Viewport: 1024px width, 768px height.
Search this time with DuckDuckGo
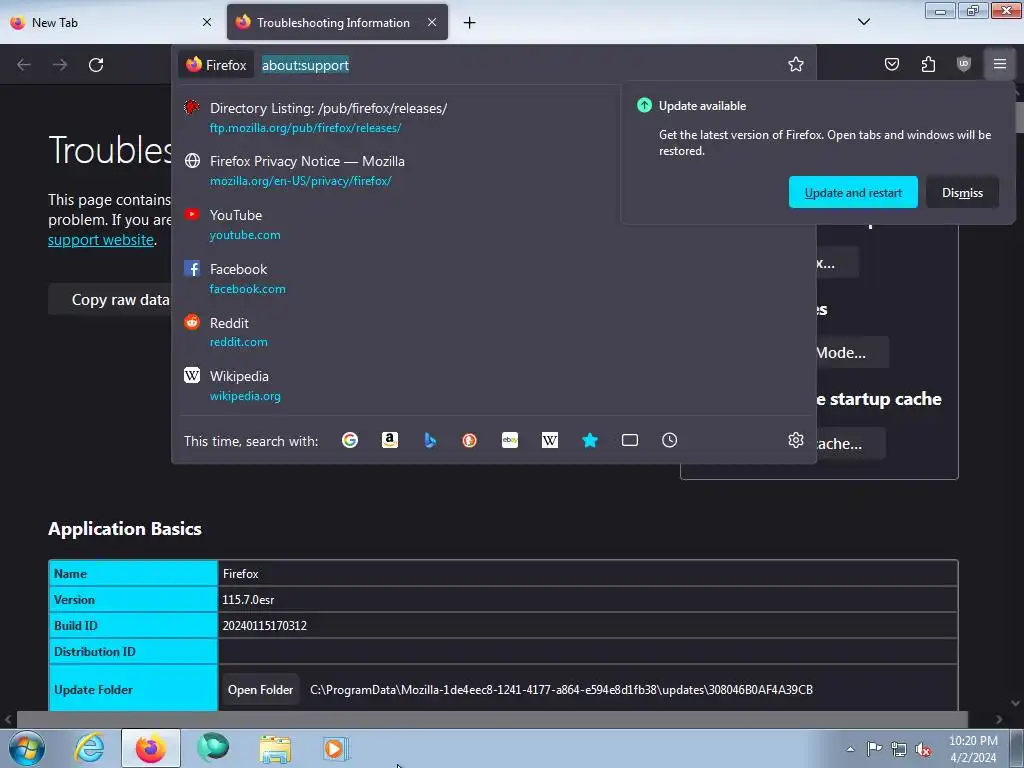pos(470,440)
